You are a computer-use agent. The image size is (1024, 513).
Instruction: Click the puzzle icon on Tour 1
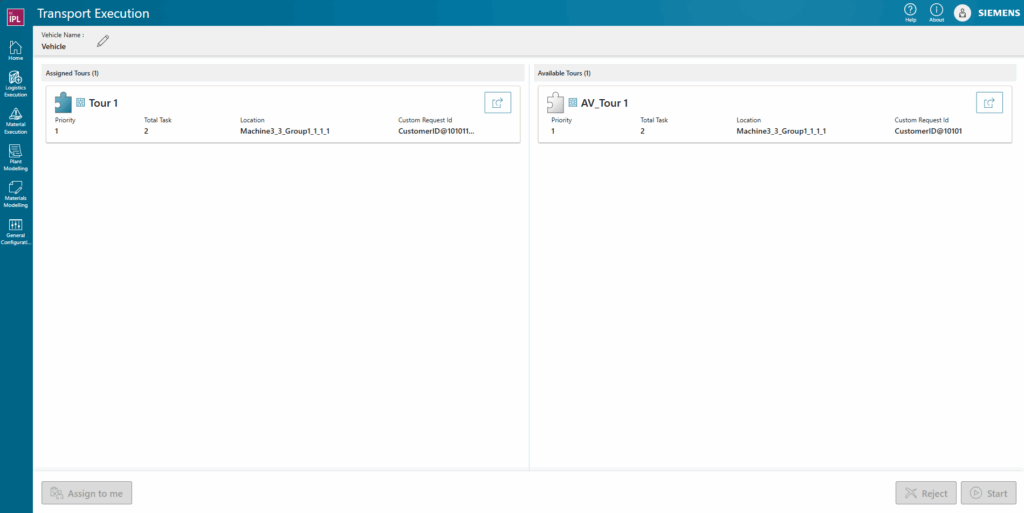click(x=63, y=102)
